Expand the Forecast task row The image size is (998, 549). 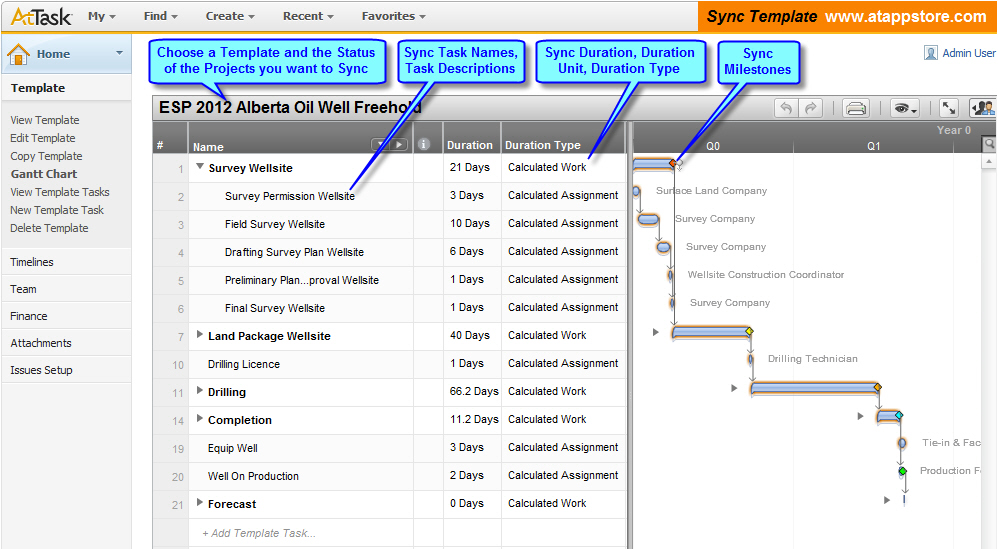coord(200,504)
